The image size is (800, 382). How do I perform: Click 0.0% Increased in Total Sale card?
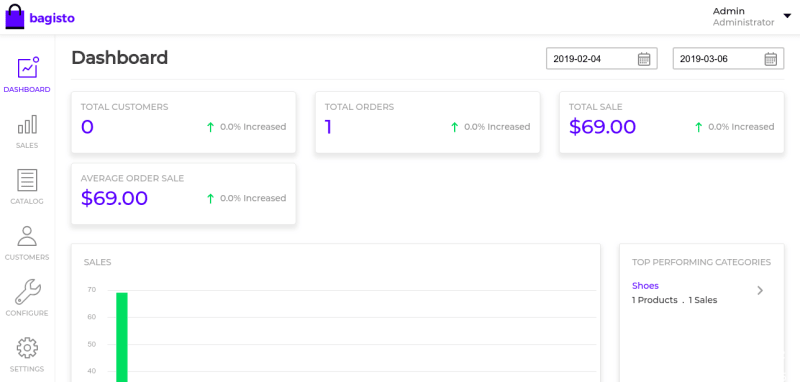pyautogui.click(x=741, y=127)
